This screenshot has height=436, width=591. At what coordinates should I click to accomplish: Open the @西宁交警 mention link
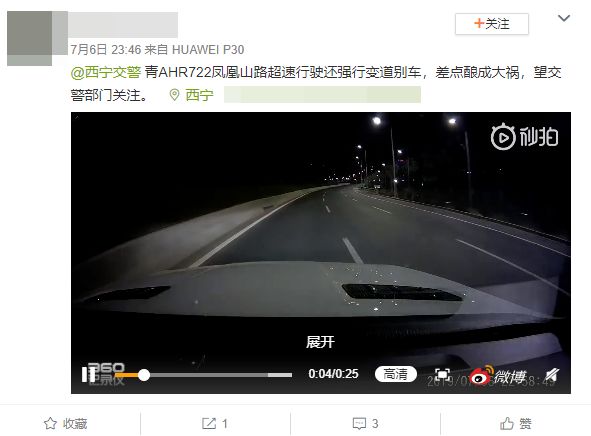click(x=106, y=72)
